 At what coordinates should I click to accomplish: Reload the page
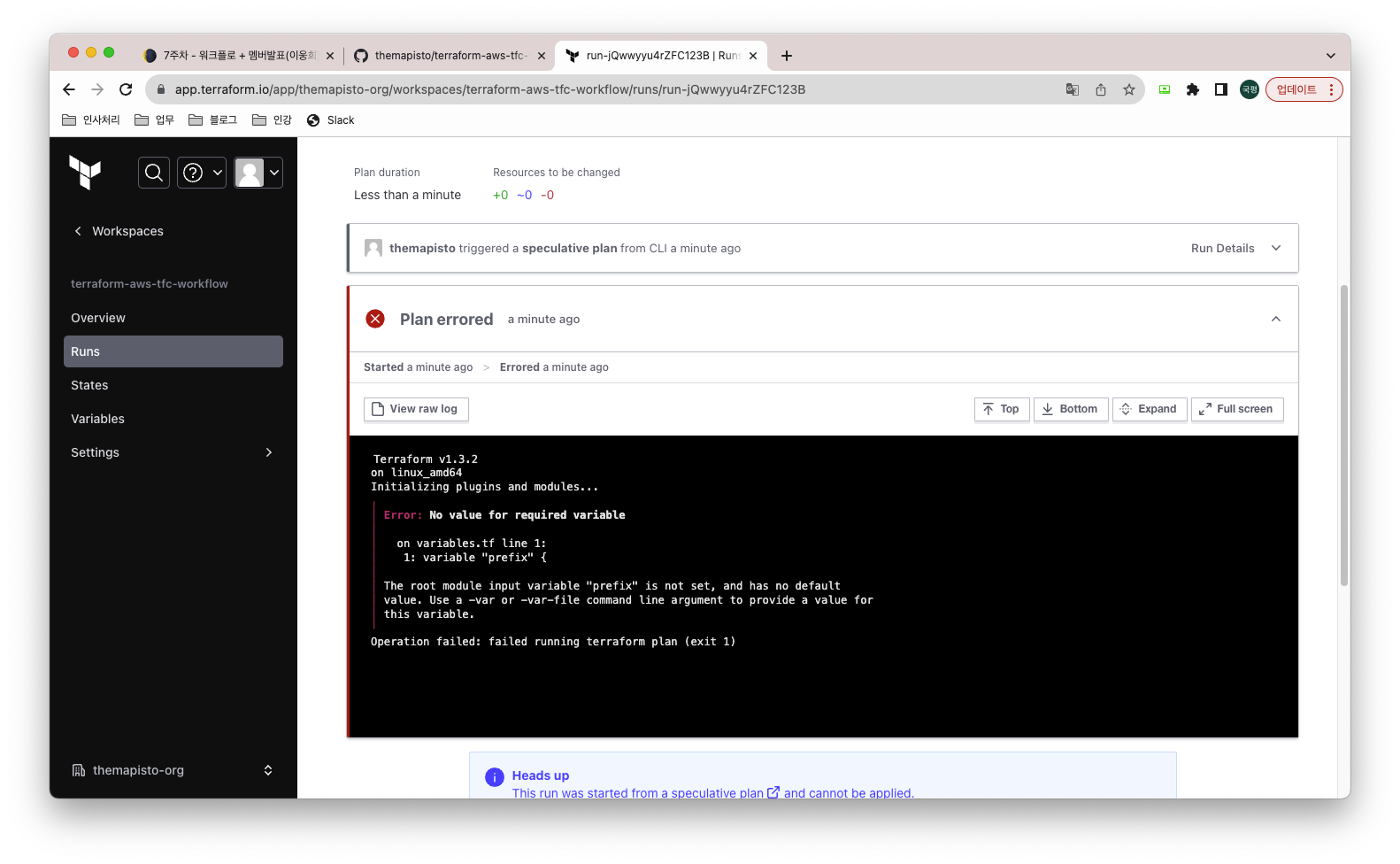point(126,89)
